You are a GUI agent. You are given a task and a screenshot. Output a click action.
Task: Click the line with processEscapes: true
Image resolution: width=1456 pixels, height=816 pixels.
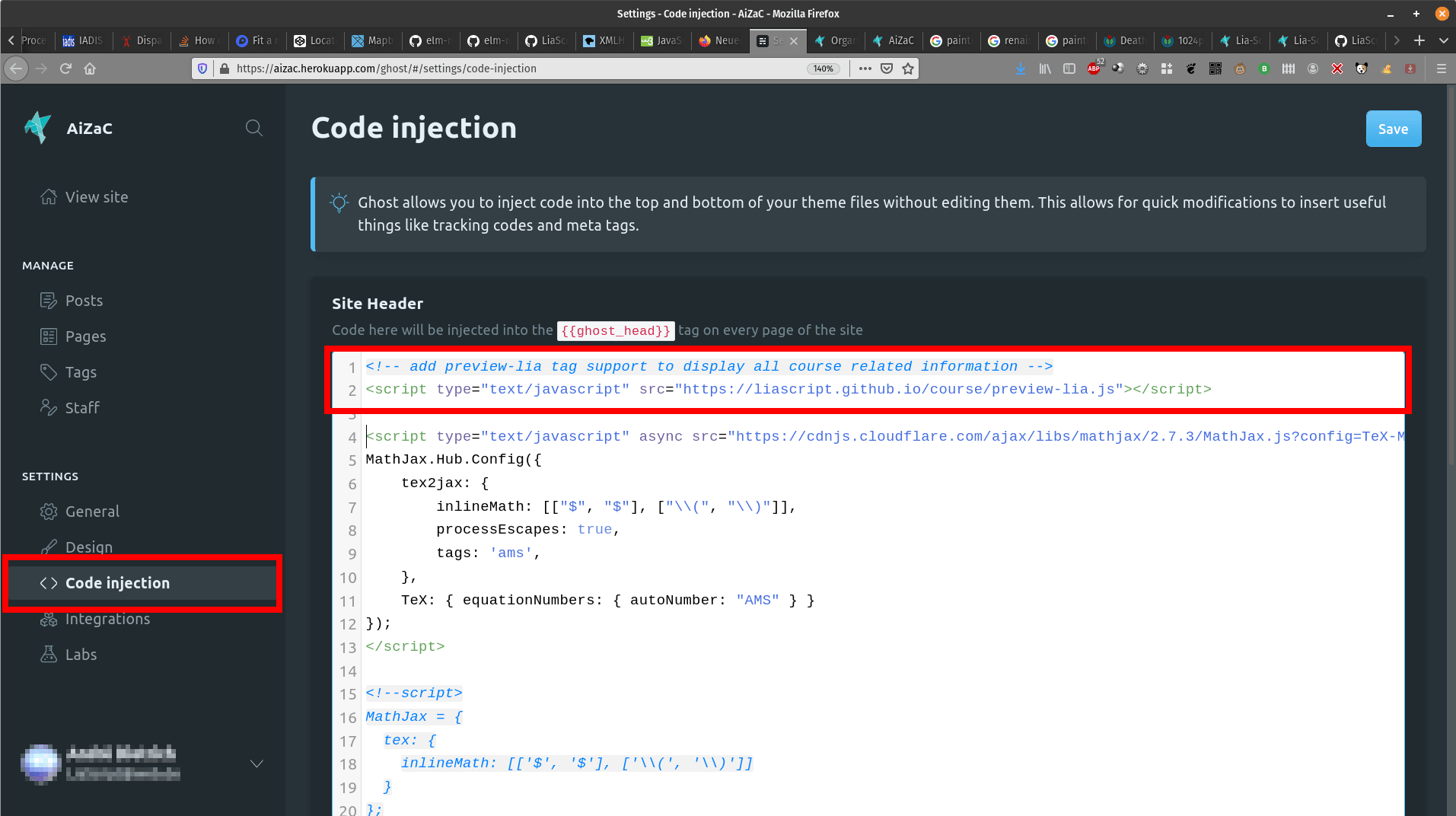pyautogui.click(x=528, y=530)
